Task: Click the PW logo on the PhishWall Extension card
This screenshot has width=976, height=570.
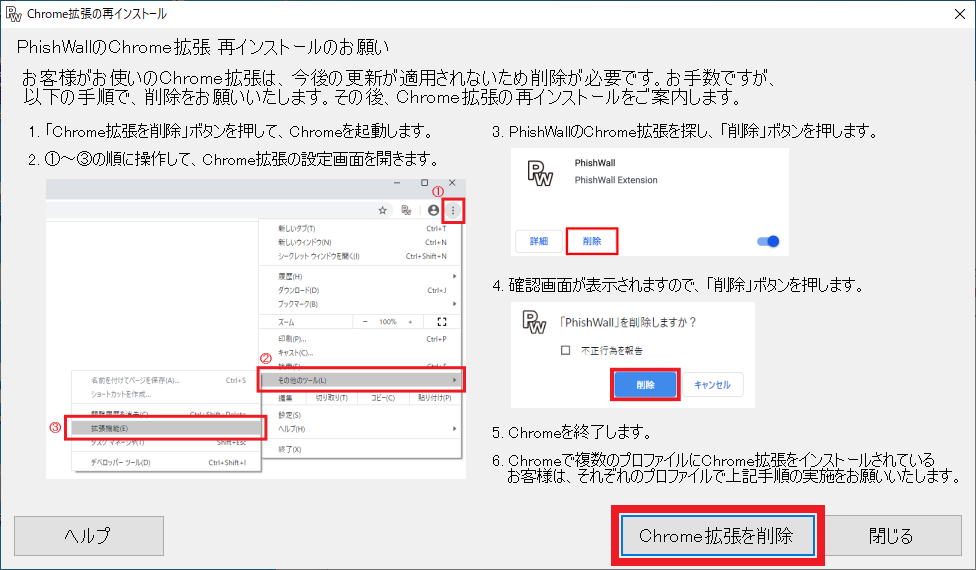Action: (540, 173)
